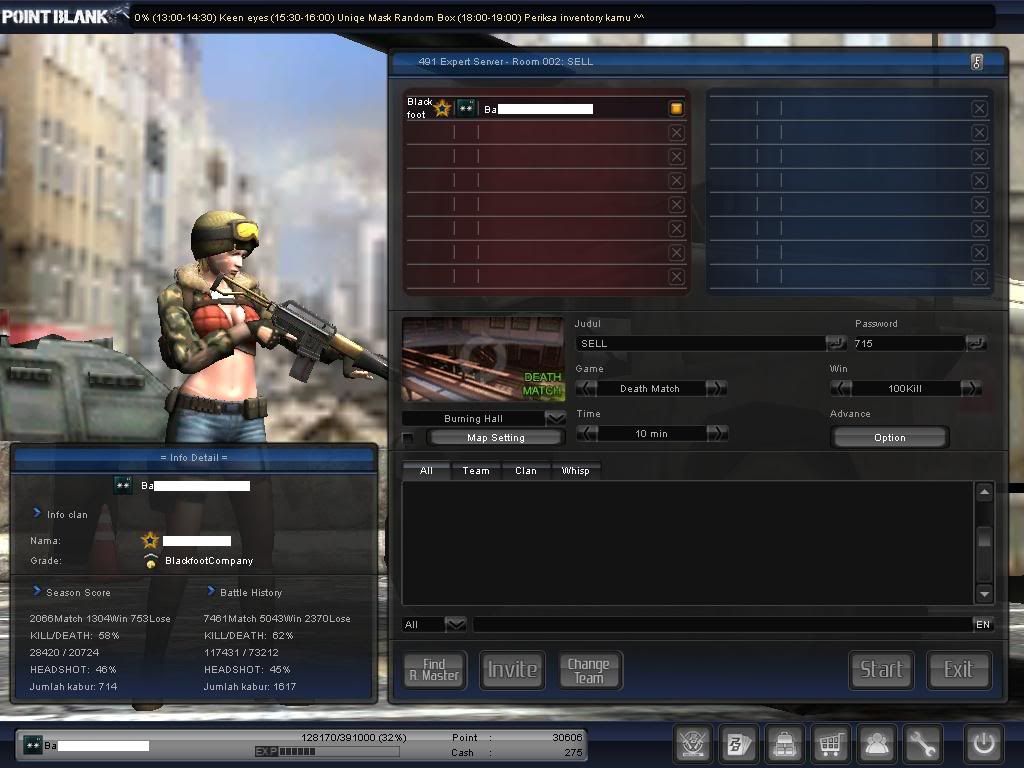
Task: Open the Burning Hall map dropdown
Action: click(555, 419)
